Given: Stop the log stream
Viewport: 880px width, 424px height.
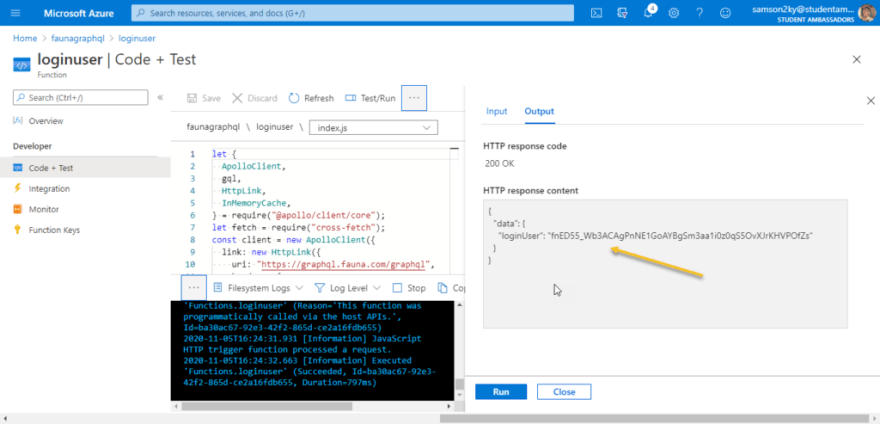Looking at the screenshot, I should click(409, 288).
